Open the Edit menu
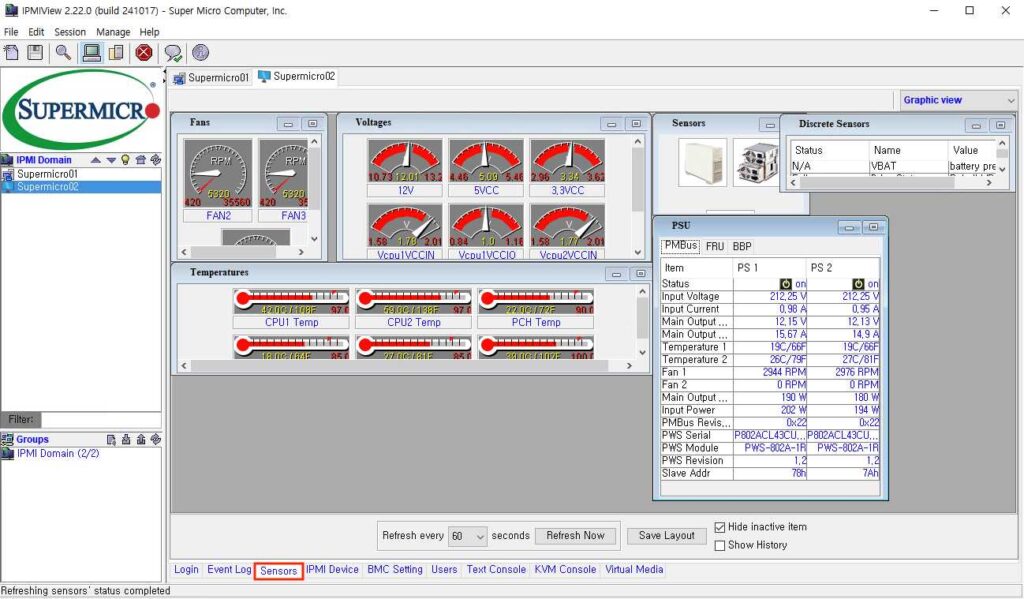Screen dimensions: 1024x599 click(36, 32)
